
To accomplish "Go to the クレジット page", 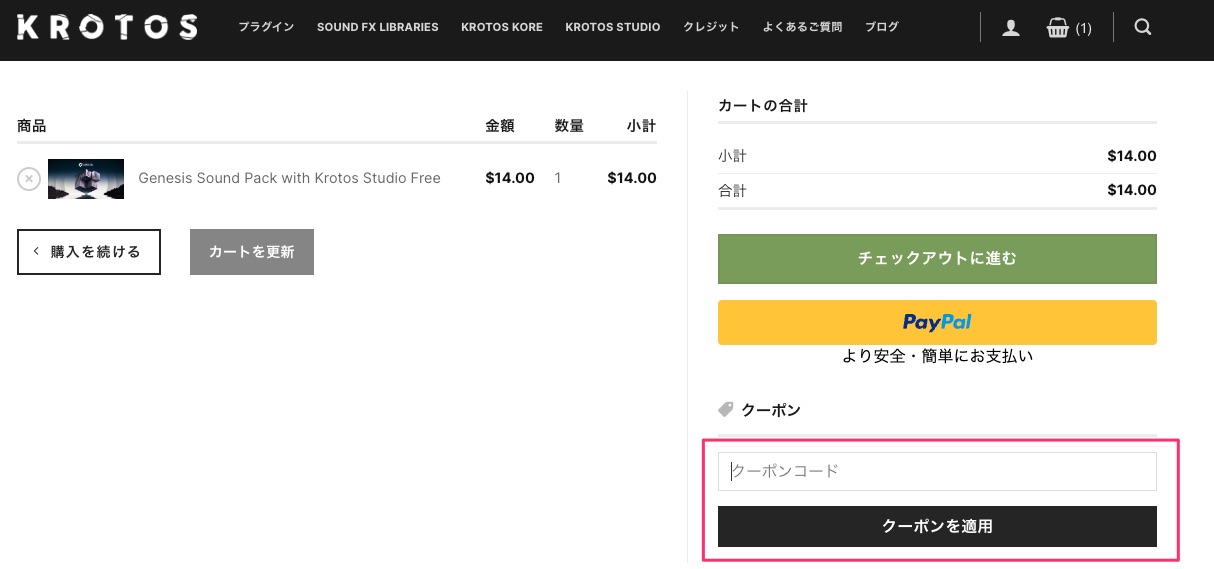I will 711,27.
